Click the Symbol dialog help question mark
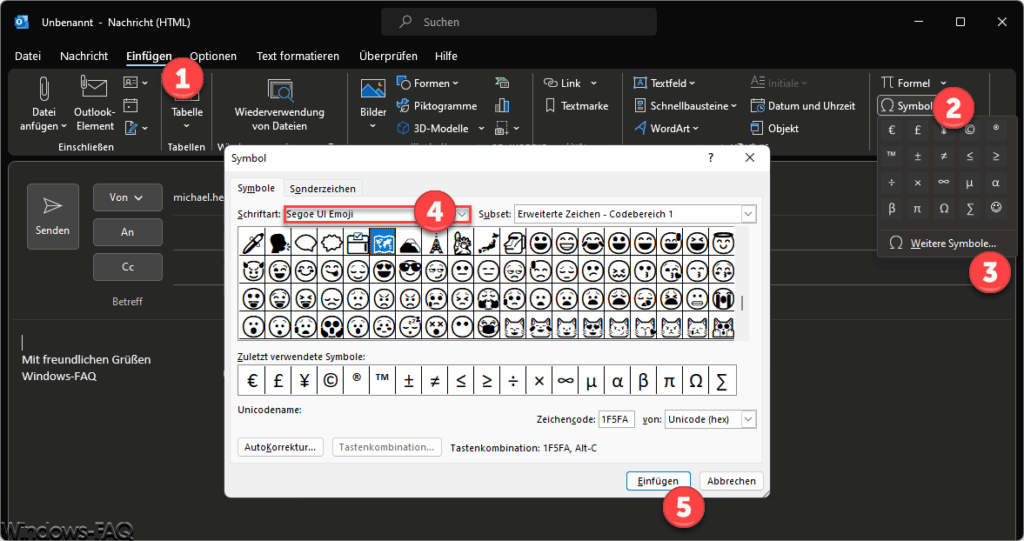1024x541 pixels. point(711,157)
